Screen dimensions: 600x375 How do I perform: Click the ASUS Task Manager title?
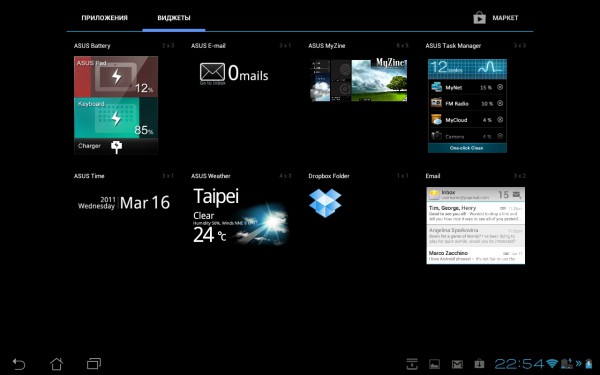453,46
